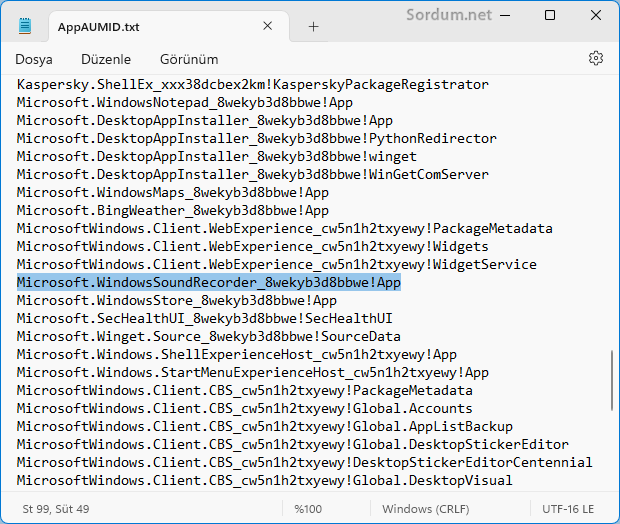
Task: Click the highlighted WindowsSoundRecorder line
Action: (x=209, y=283)
